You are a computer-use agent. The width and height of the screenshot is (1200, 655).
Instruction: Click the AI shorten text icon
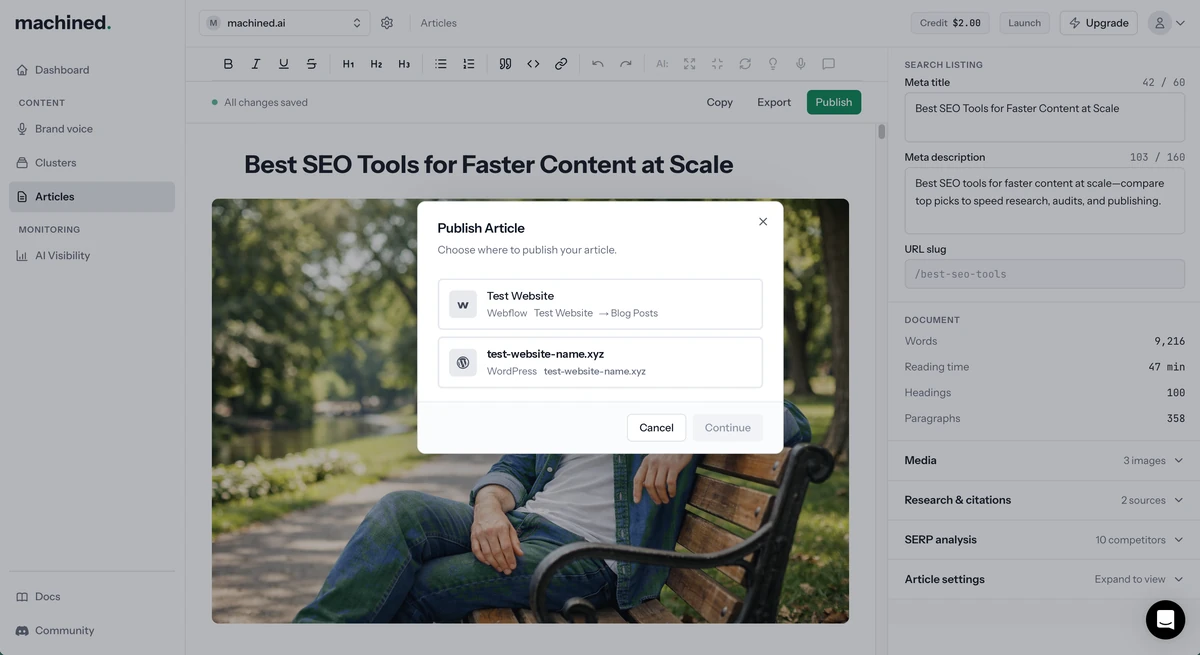[x=717, y=64]
